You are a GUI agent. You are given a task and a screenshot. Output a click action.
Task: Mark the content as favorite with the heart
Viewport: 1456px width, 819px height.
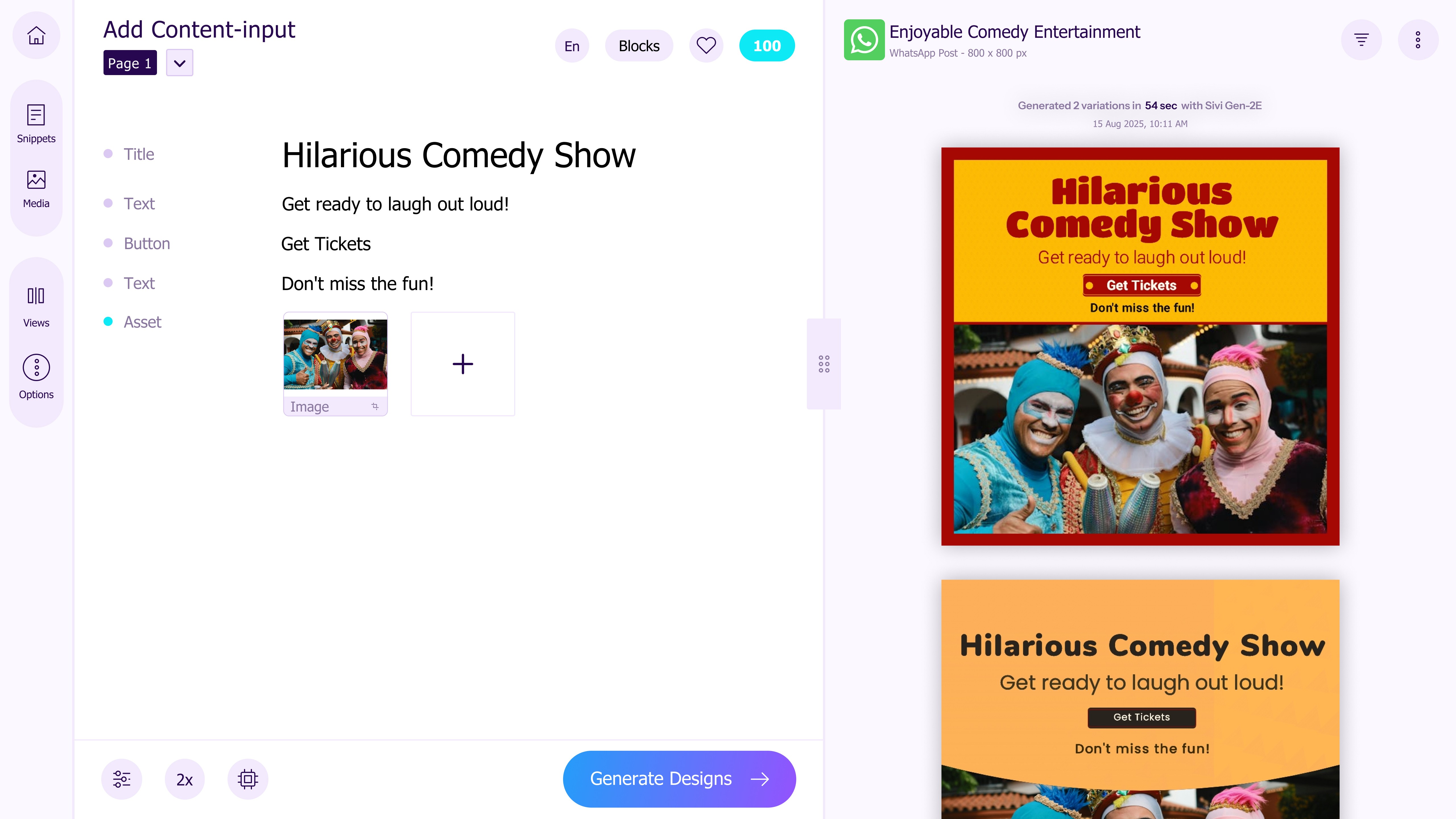[705, 45]
